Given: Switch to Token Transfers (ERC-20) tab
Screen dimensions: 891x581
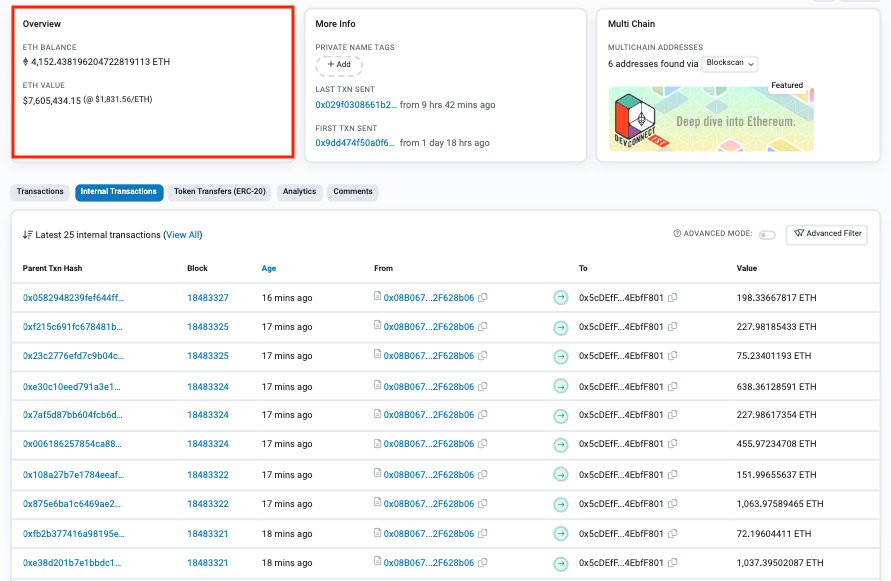Looking at the screenshot, I should coord(219,192).
